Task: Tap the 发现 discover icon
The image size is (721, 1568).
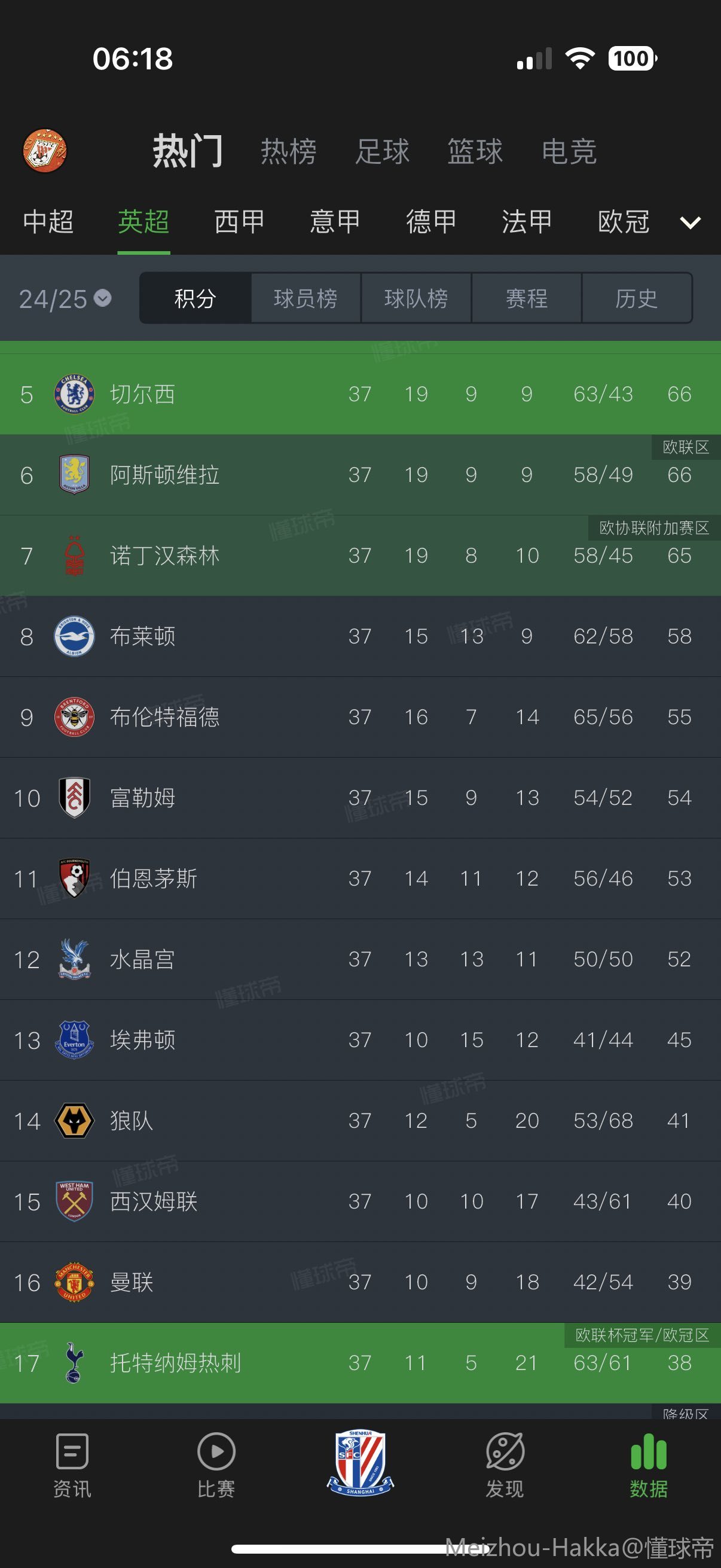Action: point(505,1452)
